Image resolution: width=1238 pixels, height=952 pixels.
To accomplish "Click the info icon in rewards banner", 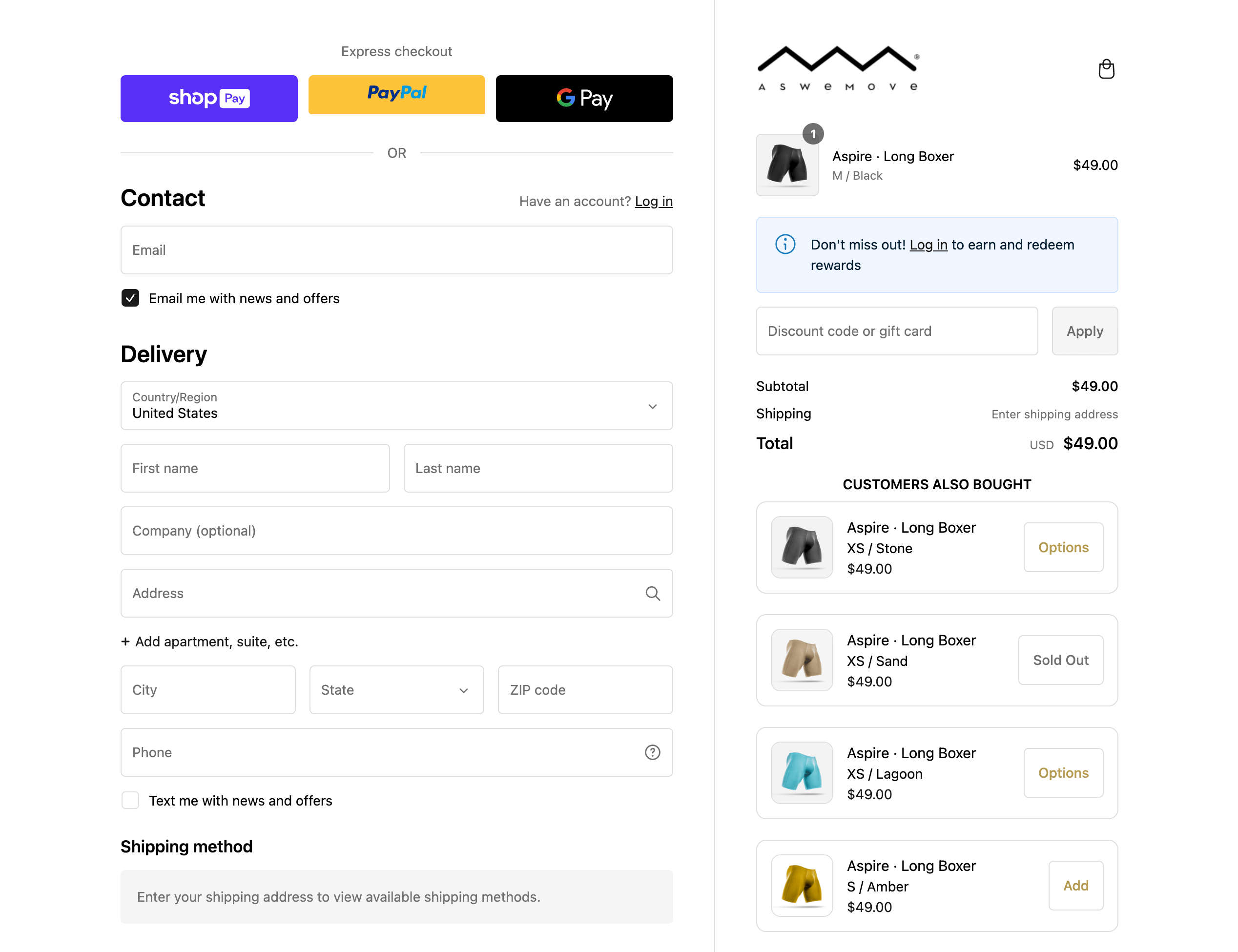I will [784, 244].
